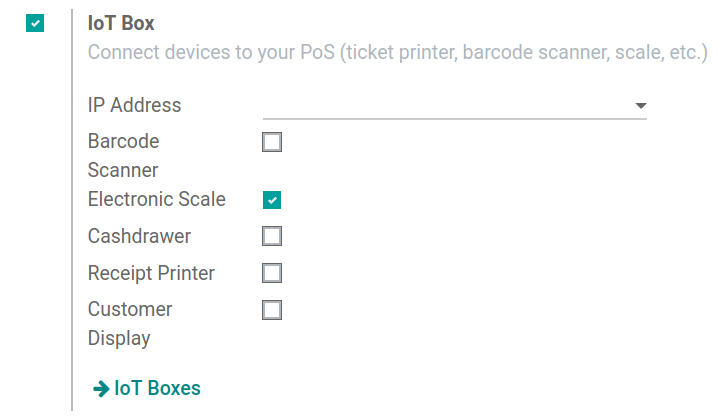Open the IP Address dropdown arrow
Image resolution: width=728 pixels, height=419 pixels.
pyautogui.click(x=640, y=105)
